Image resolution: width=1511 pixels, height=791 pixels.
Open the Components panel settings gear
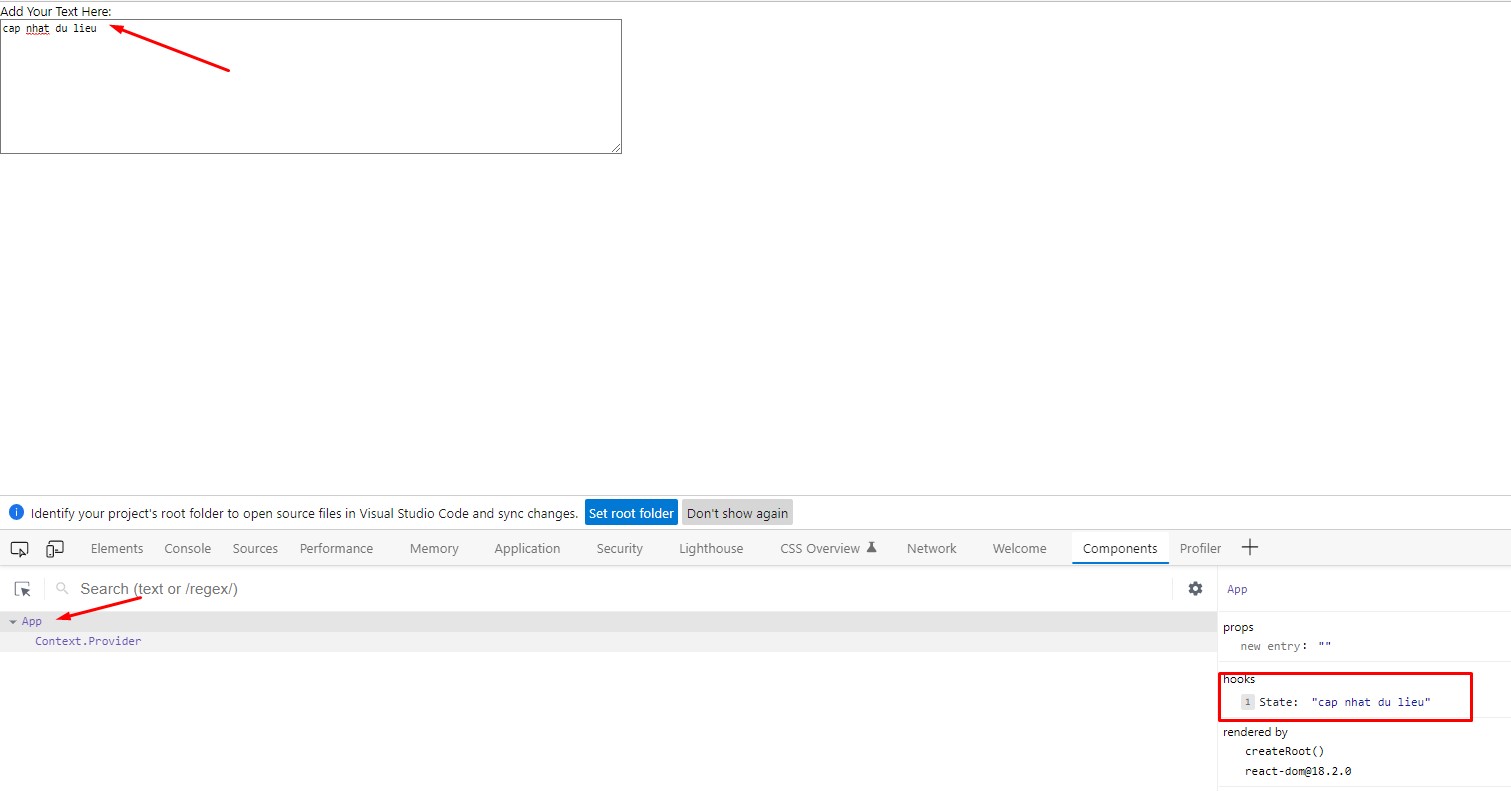point(1195,589)
